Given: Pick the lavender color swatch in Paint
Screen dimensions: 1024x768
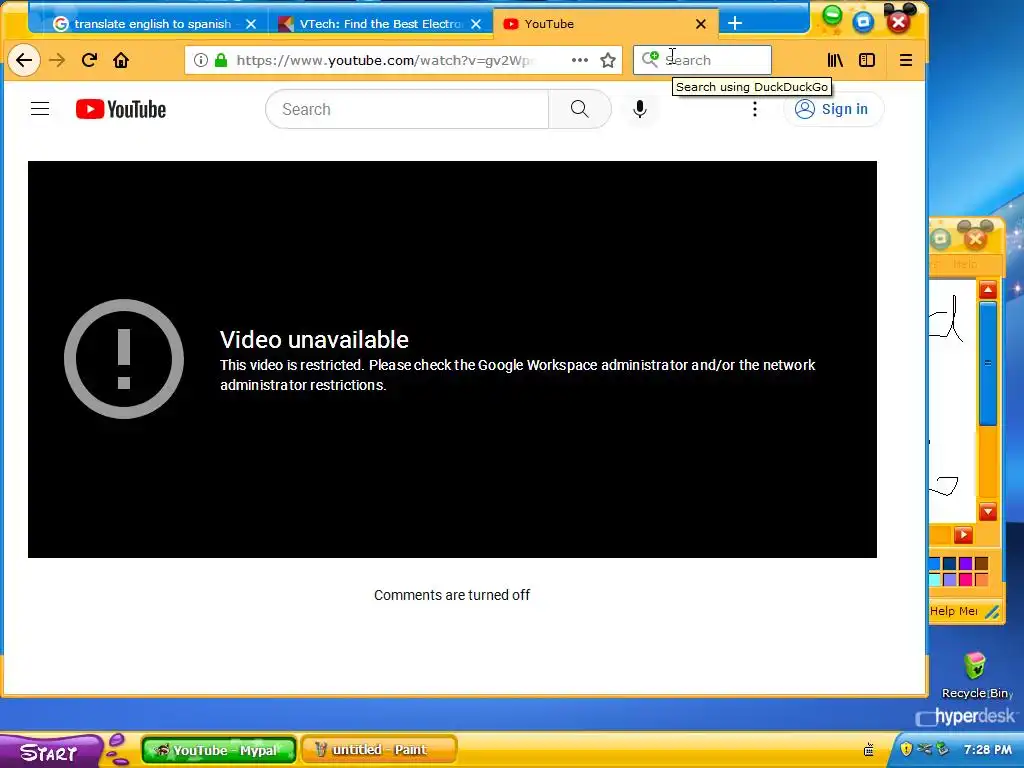Looking at the screenshot, I should pyautogui.click(x=950, y=579).
